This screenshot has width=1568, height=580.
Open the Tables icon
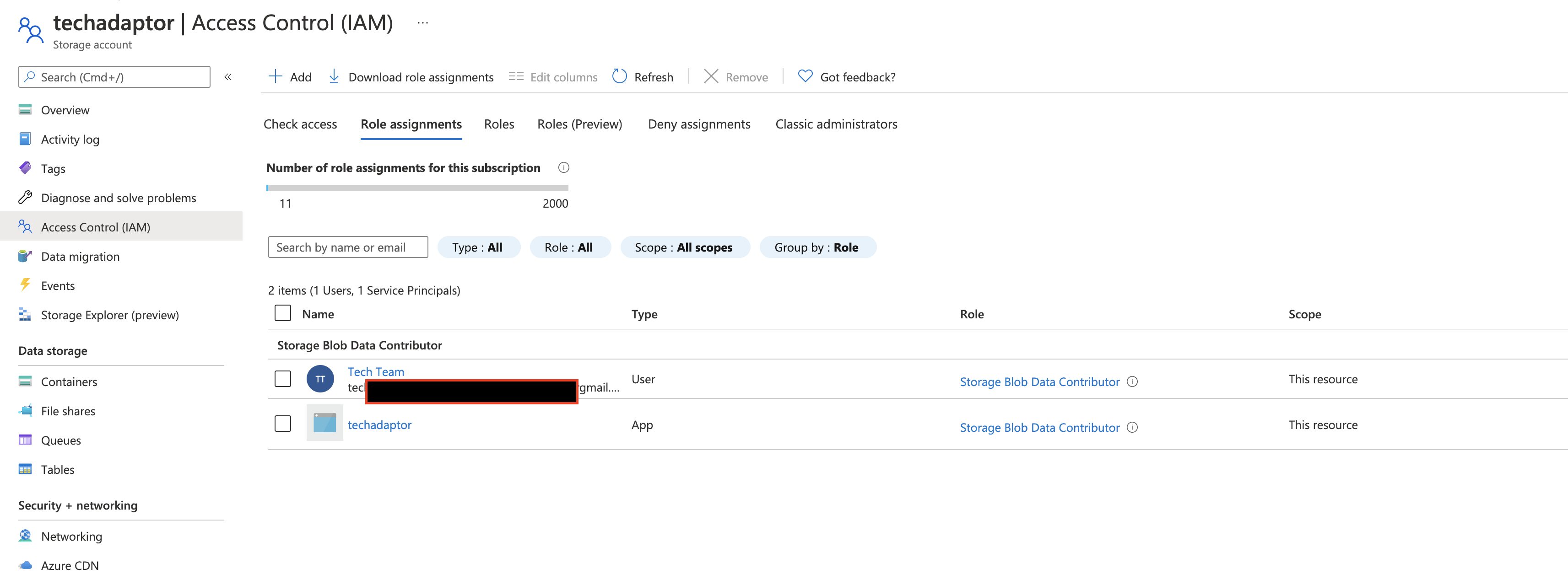[x=25, y=469]
